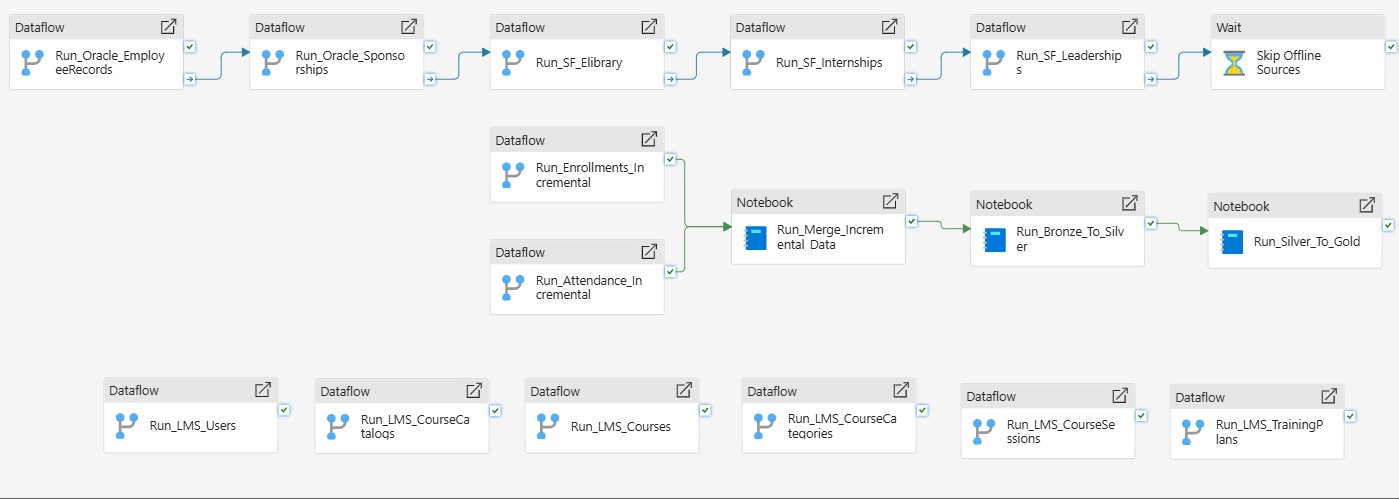Select the Run_LMS_CourseCategories activity name
1399x499 pixels.
842,426
